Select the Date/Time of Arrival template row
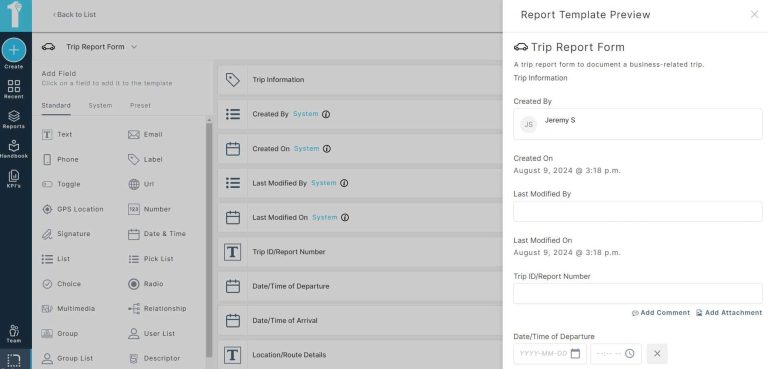768x369 pixels. click(x=360, y=320)
